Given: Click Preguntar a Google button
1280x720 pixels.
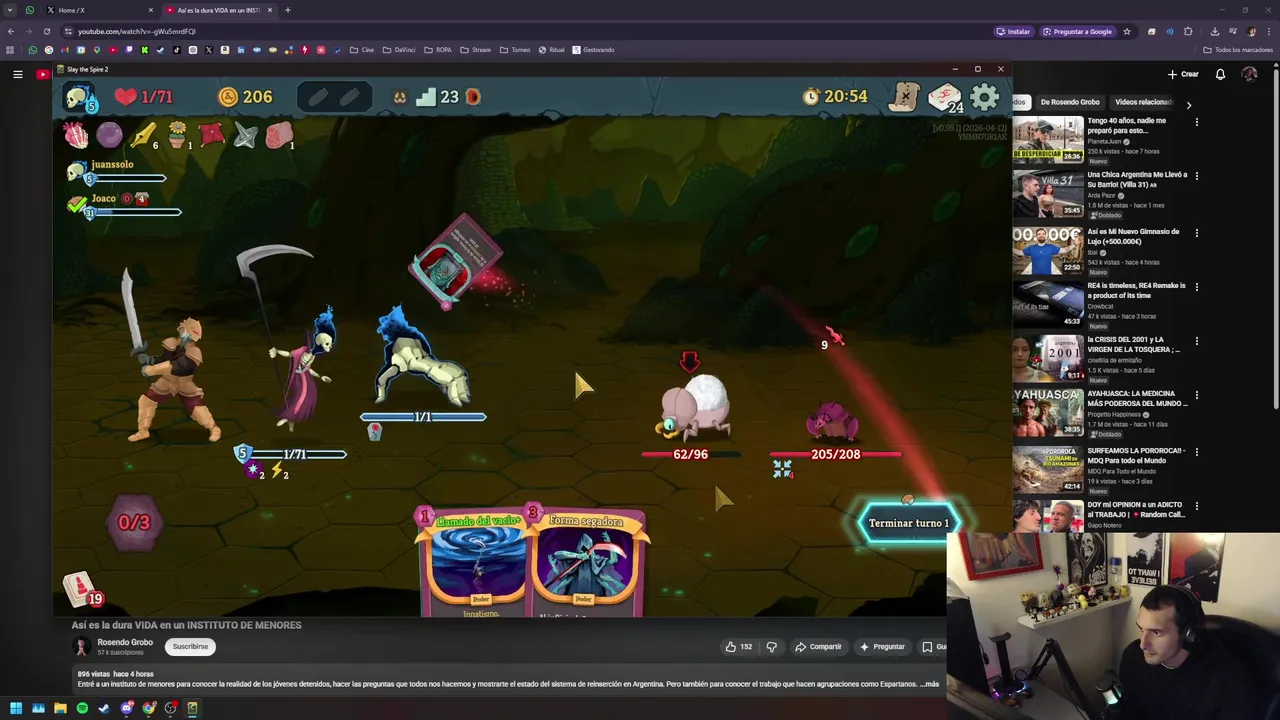Looking at the screenshot, I should pos(1077,31).
